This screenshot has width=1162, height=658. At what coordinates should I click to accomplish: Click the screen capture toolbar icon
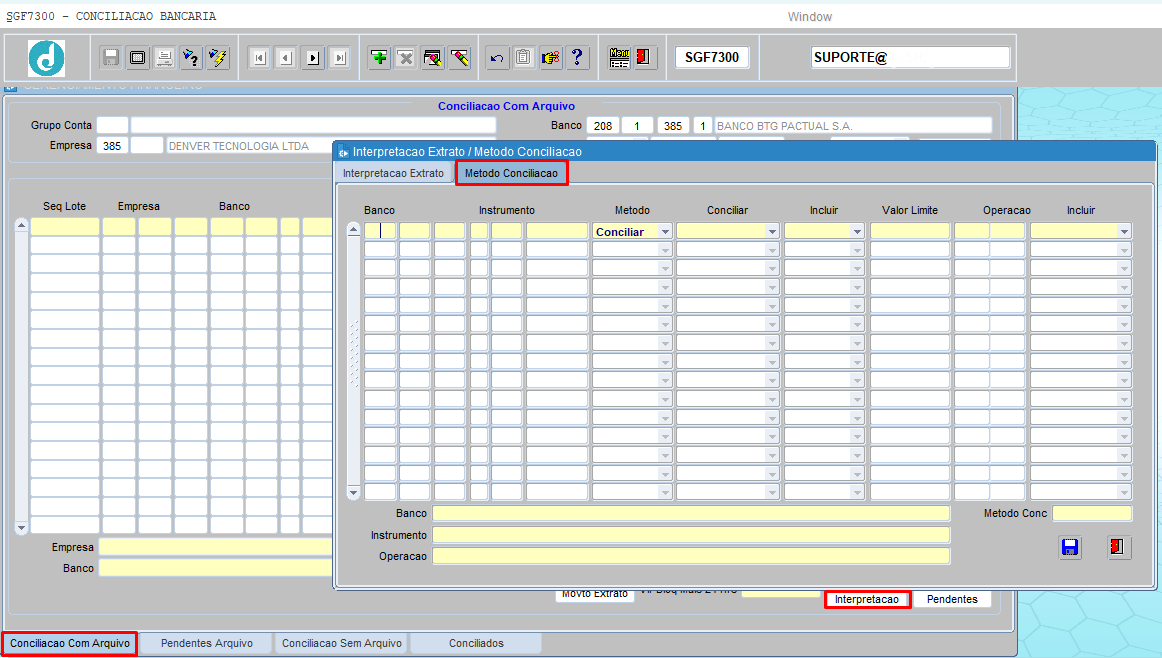tap(138, 57)
